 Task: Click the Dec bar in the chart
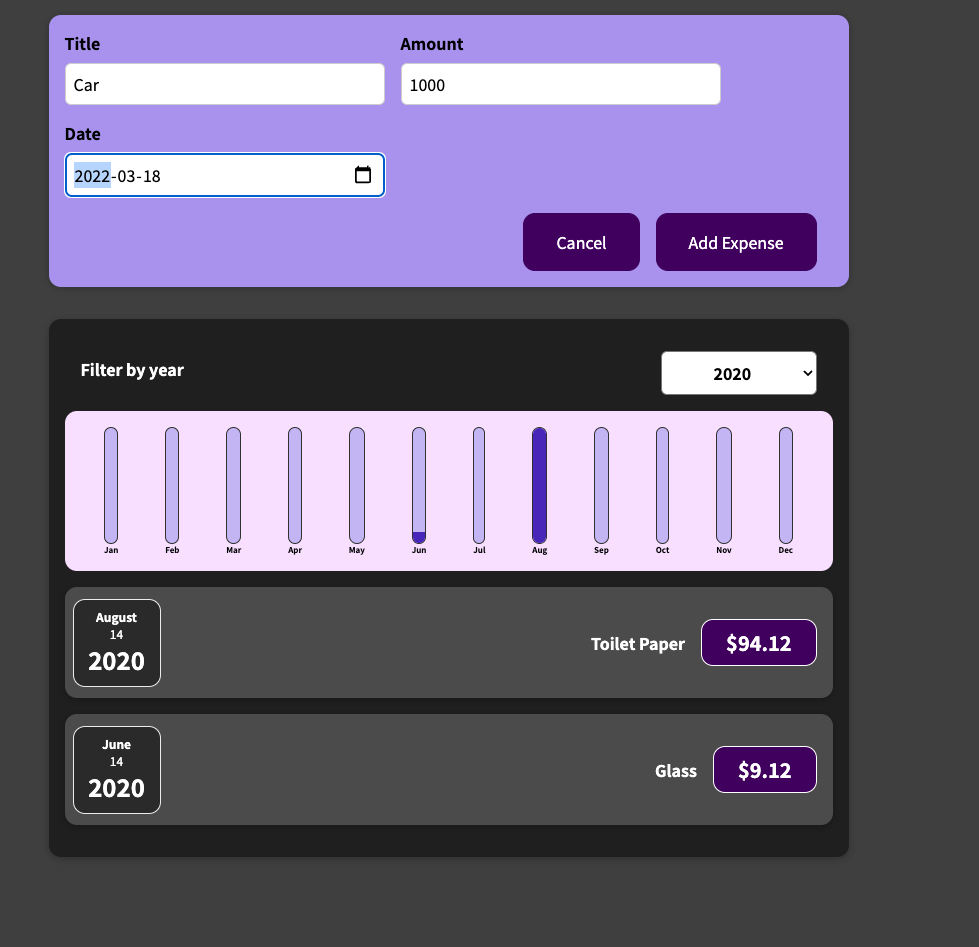point(785,485)
